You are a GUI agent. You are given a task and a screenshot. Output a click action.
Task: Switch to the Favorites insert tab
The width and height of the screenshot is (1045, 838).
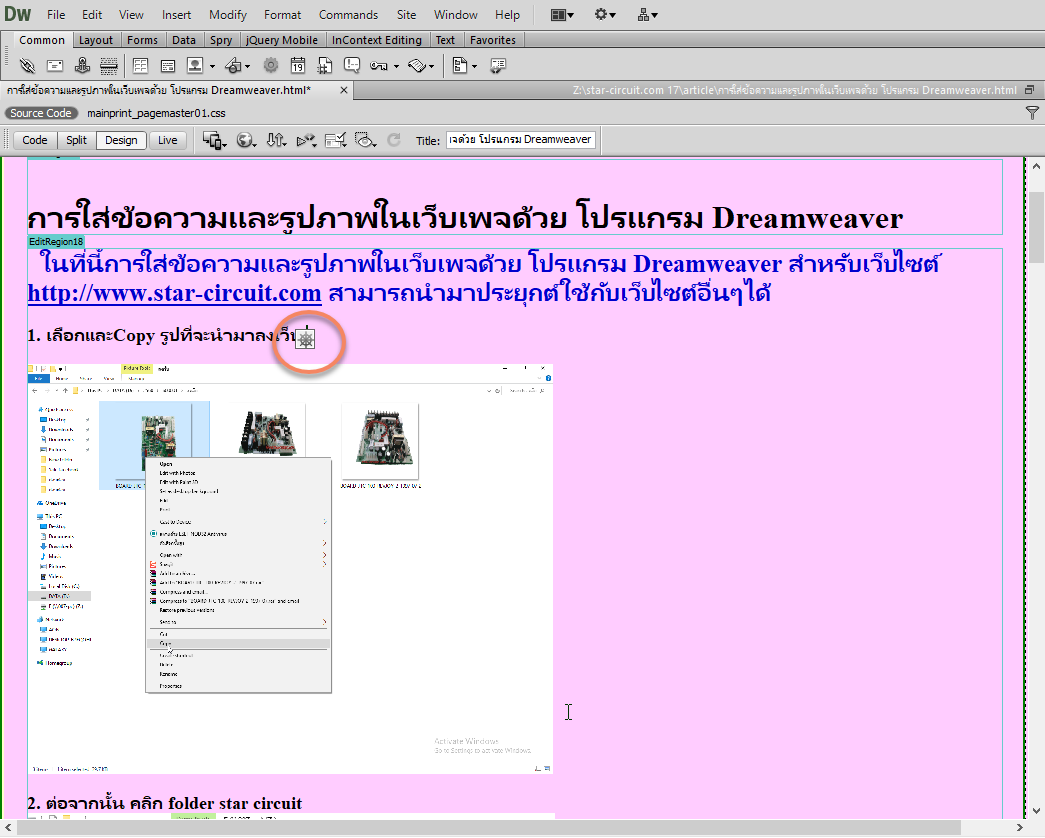(x=493, y=40)
